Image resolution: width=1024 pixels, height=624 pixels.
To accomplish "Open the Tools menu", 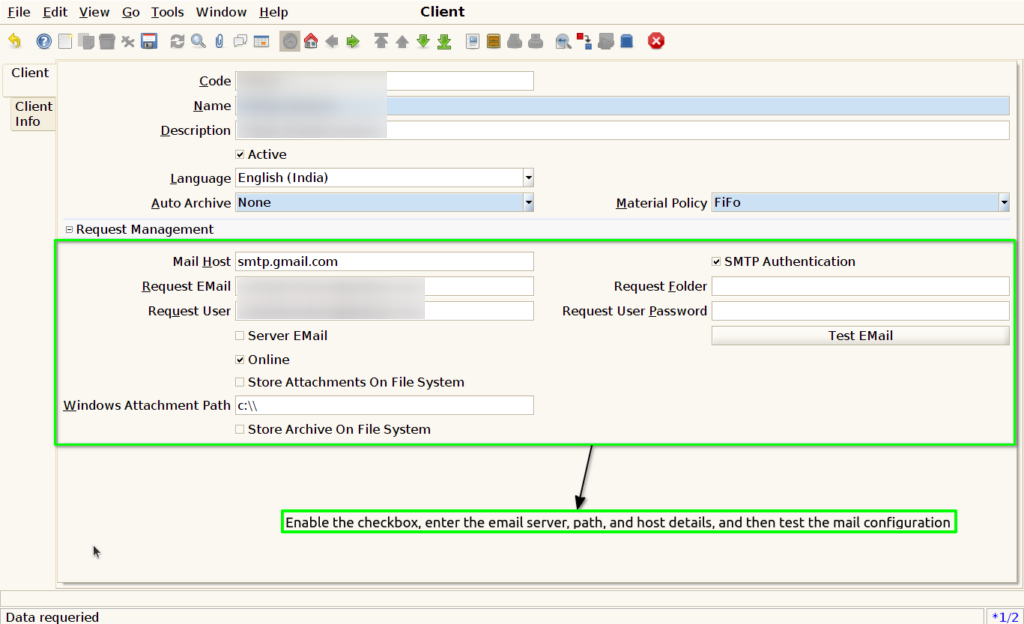I will click(x=167, y=12).
